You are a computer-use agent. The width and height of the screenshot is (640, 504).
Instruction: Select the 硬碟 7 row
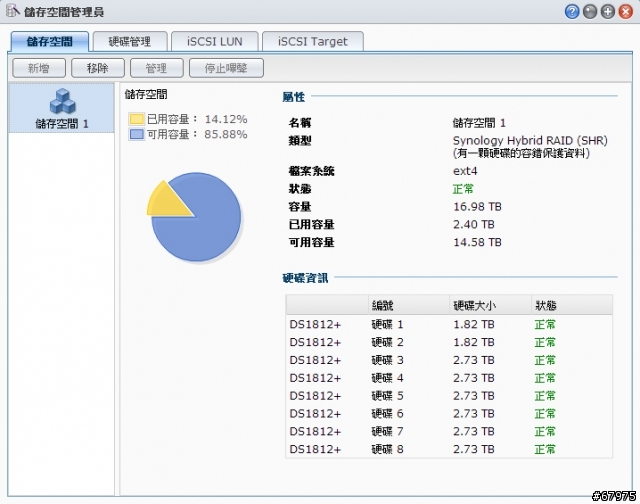449,432
